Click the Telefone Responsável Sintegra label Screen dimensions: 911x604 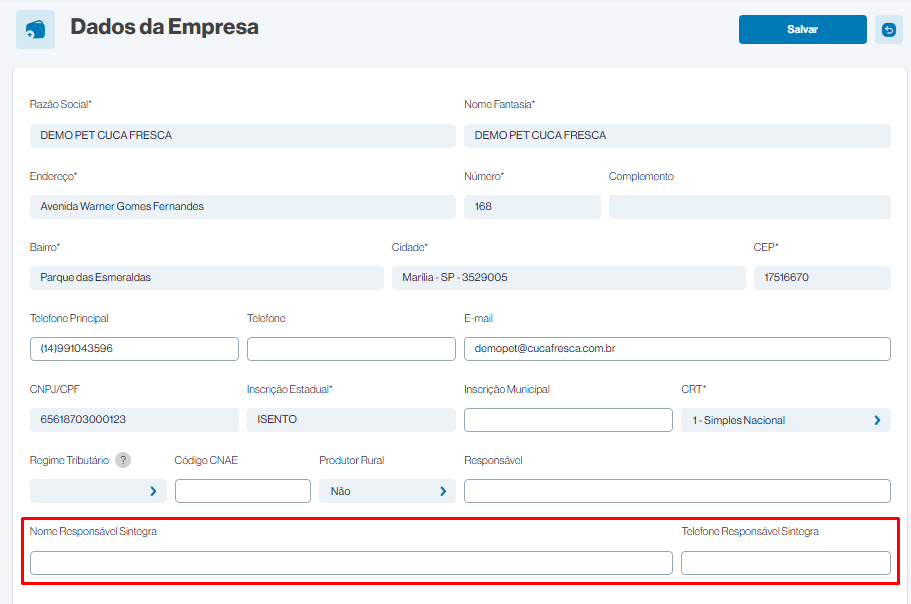click(750, 531)
